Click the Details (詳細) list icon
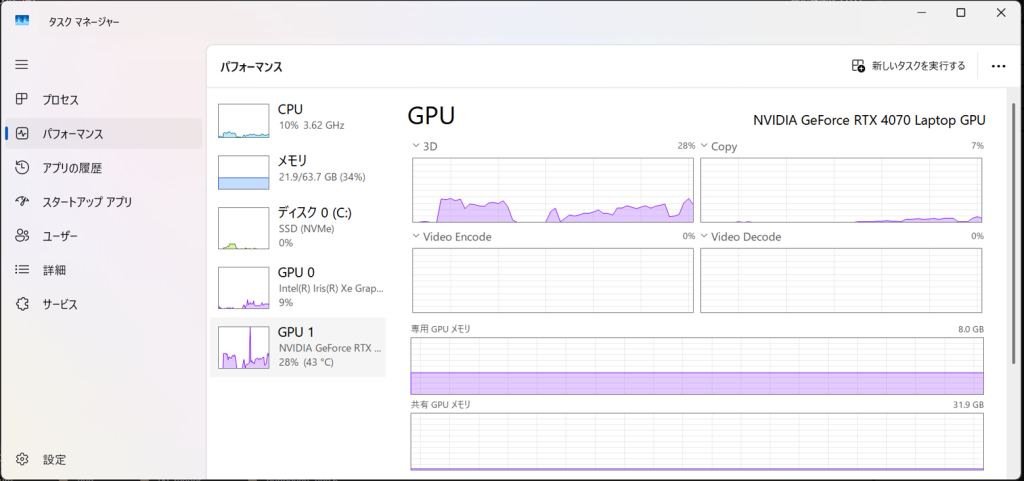Screen dimensions: 1024x481 pos(22,270)
